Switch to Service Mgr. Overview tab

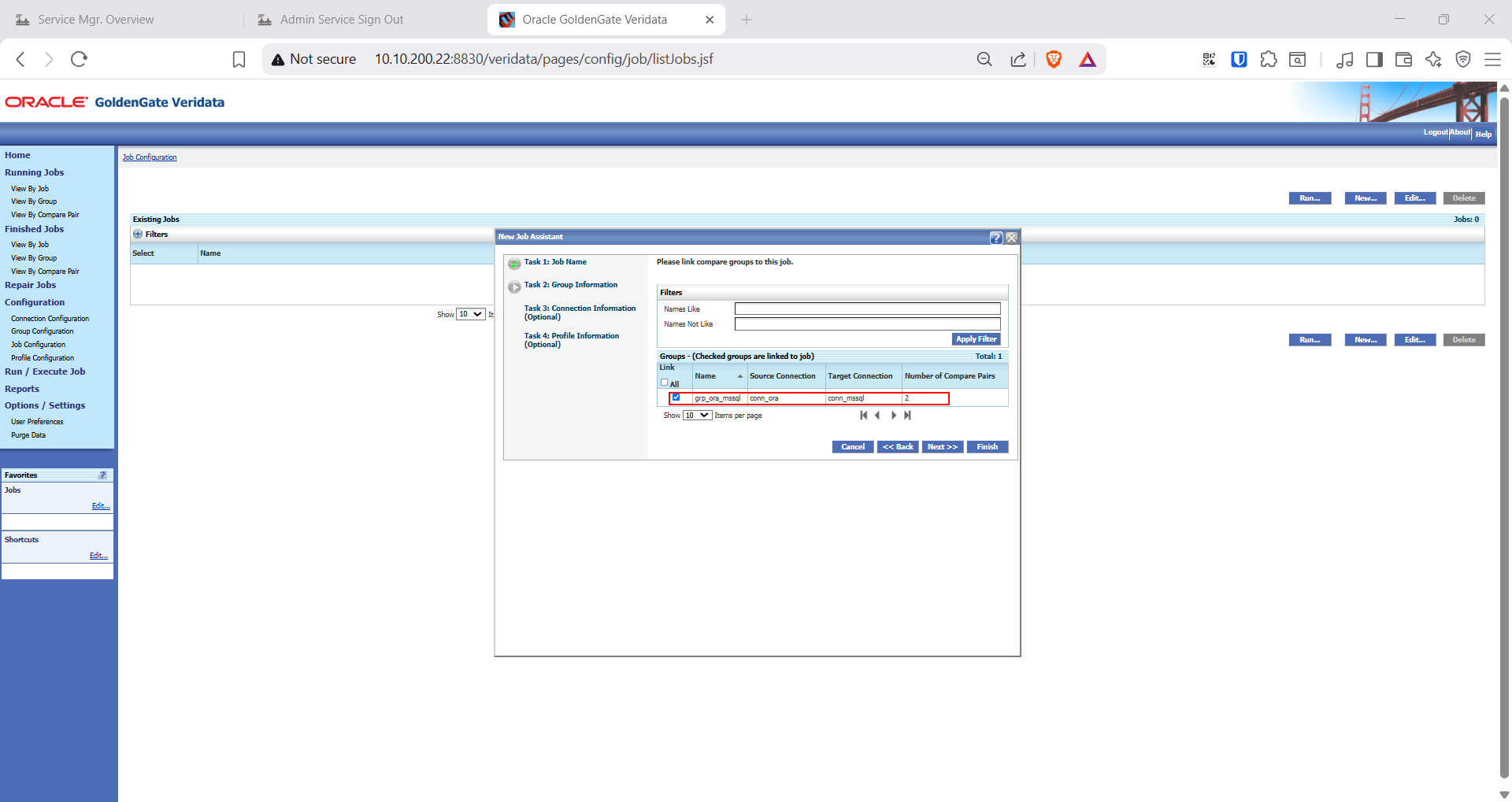pos(96,20)
